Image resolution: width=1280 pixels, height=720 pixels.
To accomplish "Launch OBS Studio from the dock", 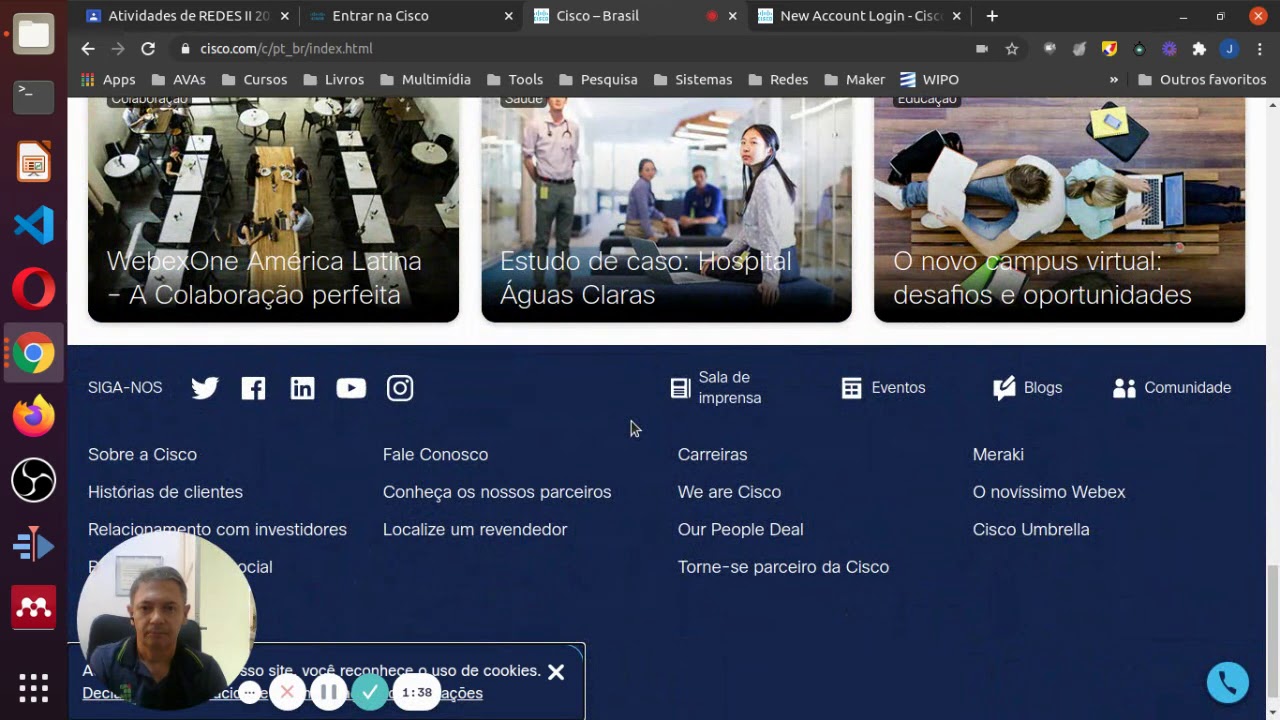I will pyautogui.click(x=33, y=481).
